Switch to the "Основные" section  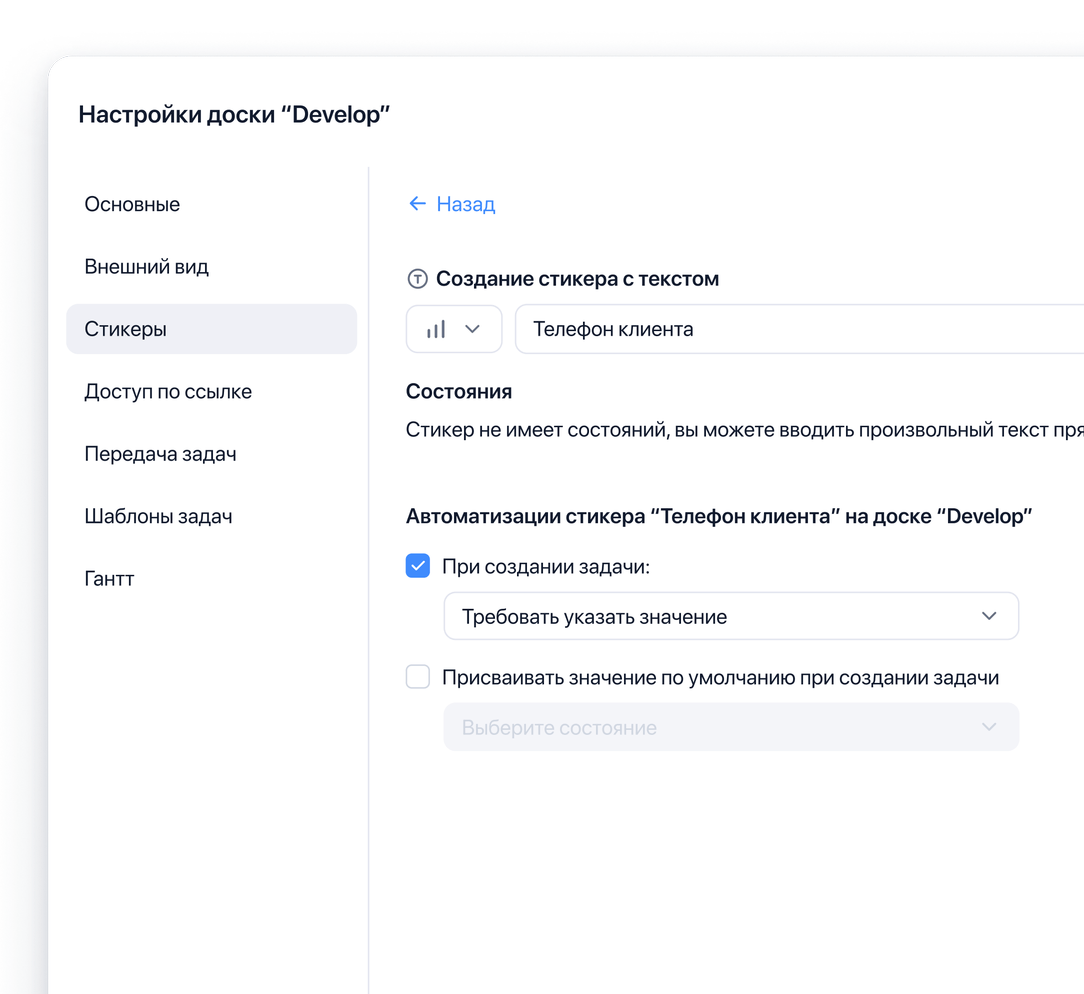tap(132, 204)
